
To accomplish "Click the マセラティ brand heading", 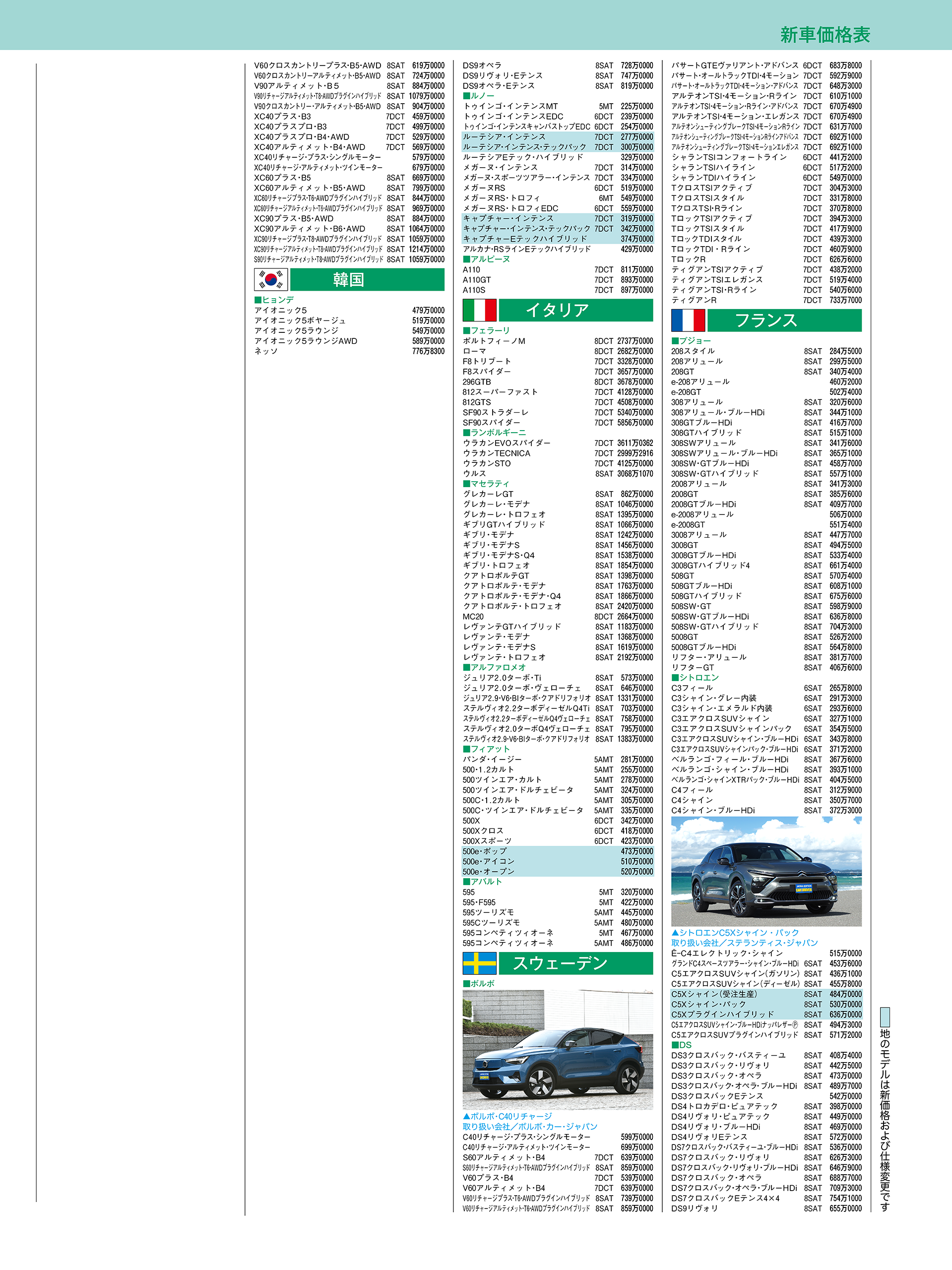I will click(x=489, y=484).
